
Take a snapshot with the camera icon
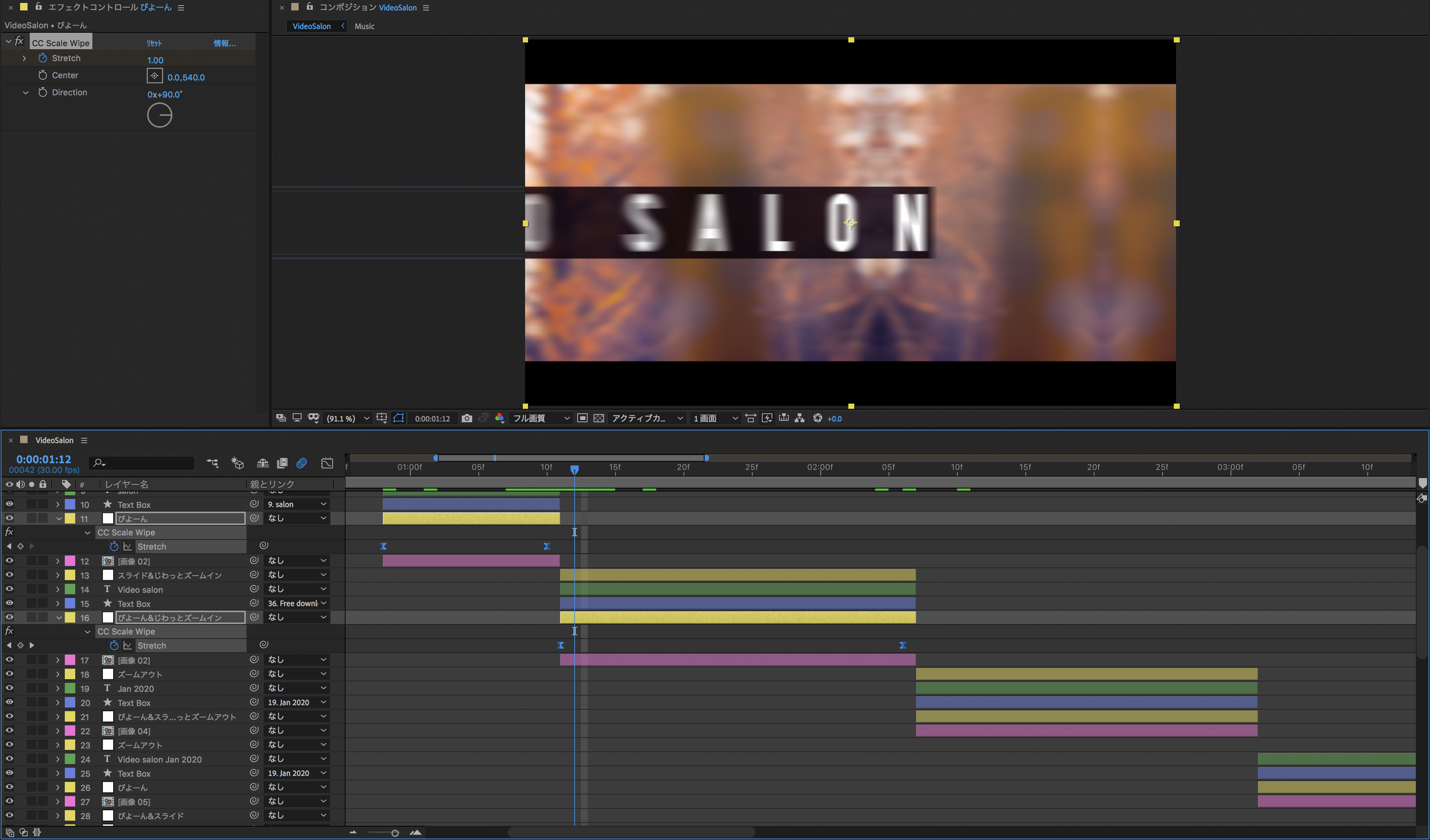467,419
